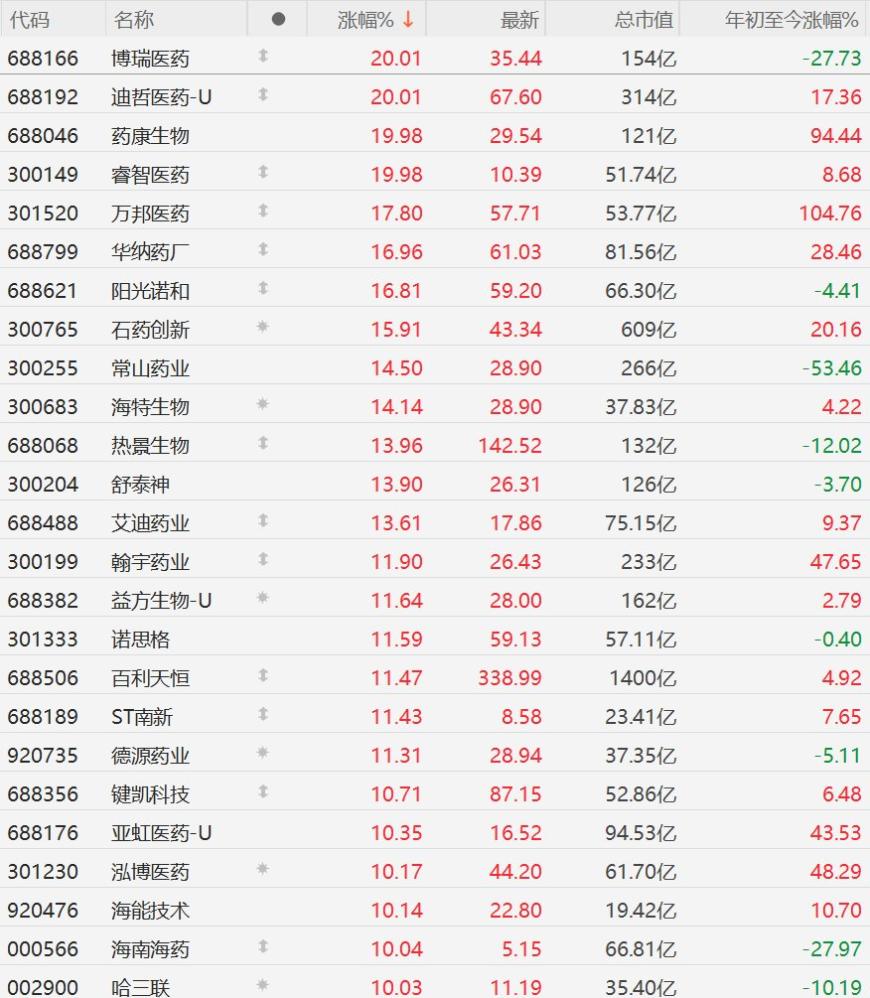This screenshot has width=870, height=998.
Task: Sort by the 总市值 column header
Action: [x=644, y=20]
